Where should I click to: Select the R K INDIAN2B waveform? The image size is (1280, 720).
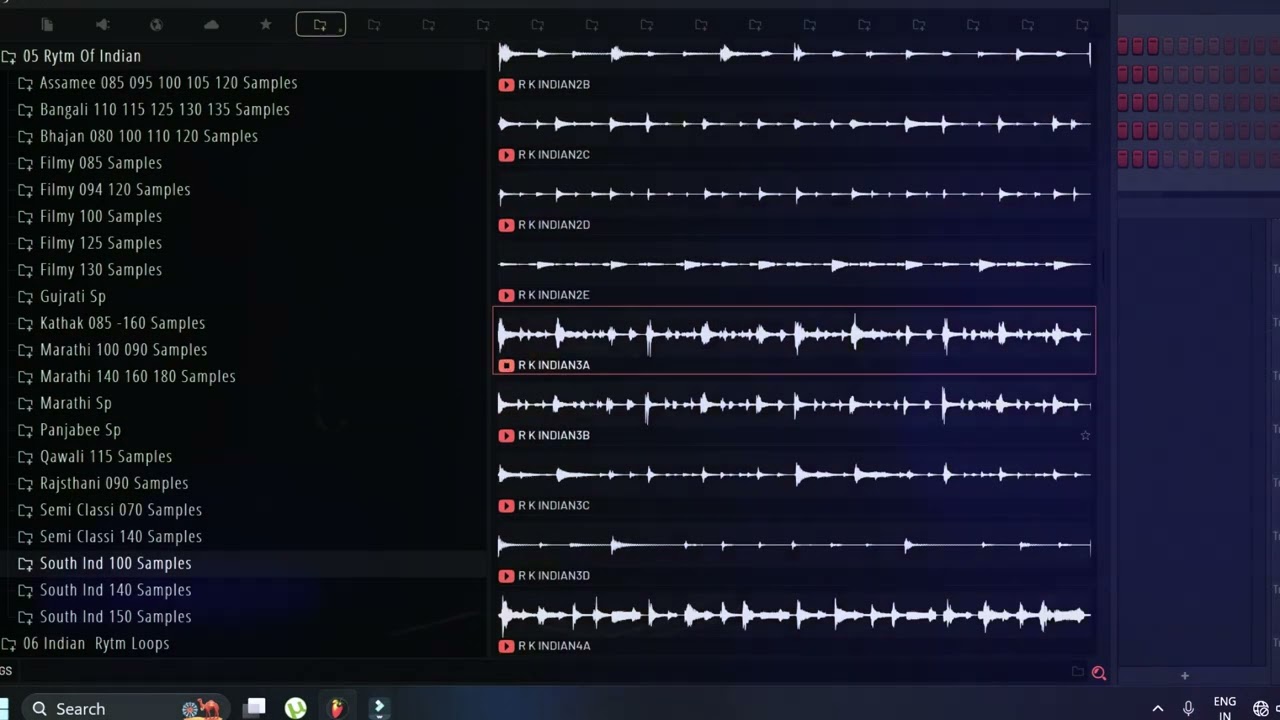tap(794, 54)
